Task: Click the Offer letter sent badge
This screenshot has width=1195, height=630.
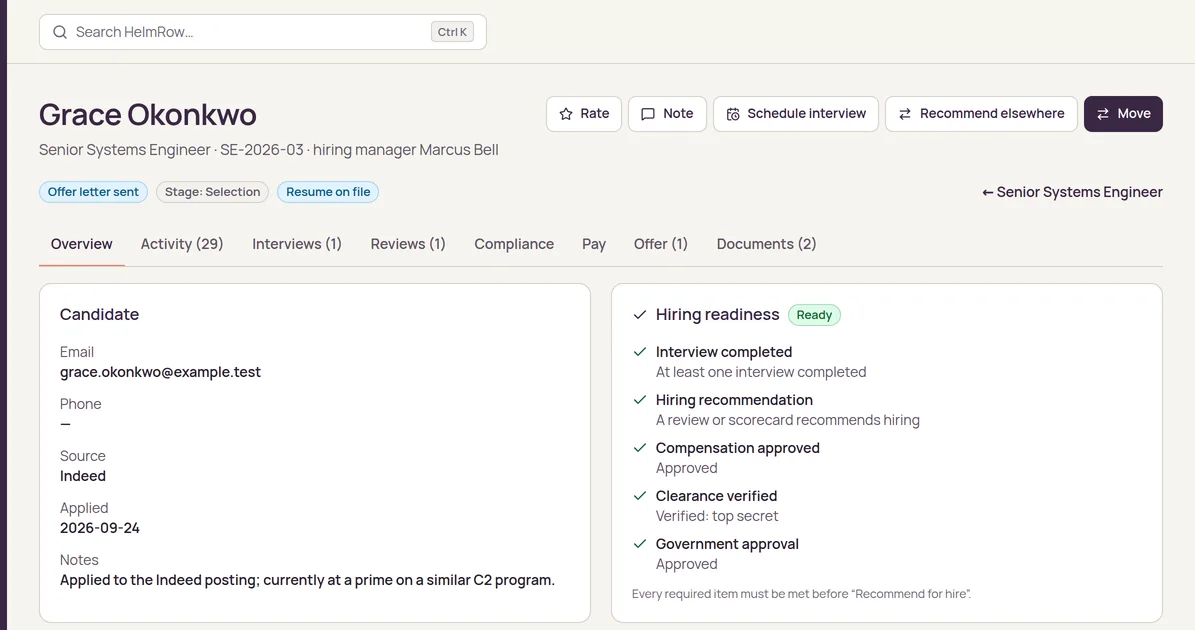Action: (93, 192)
